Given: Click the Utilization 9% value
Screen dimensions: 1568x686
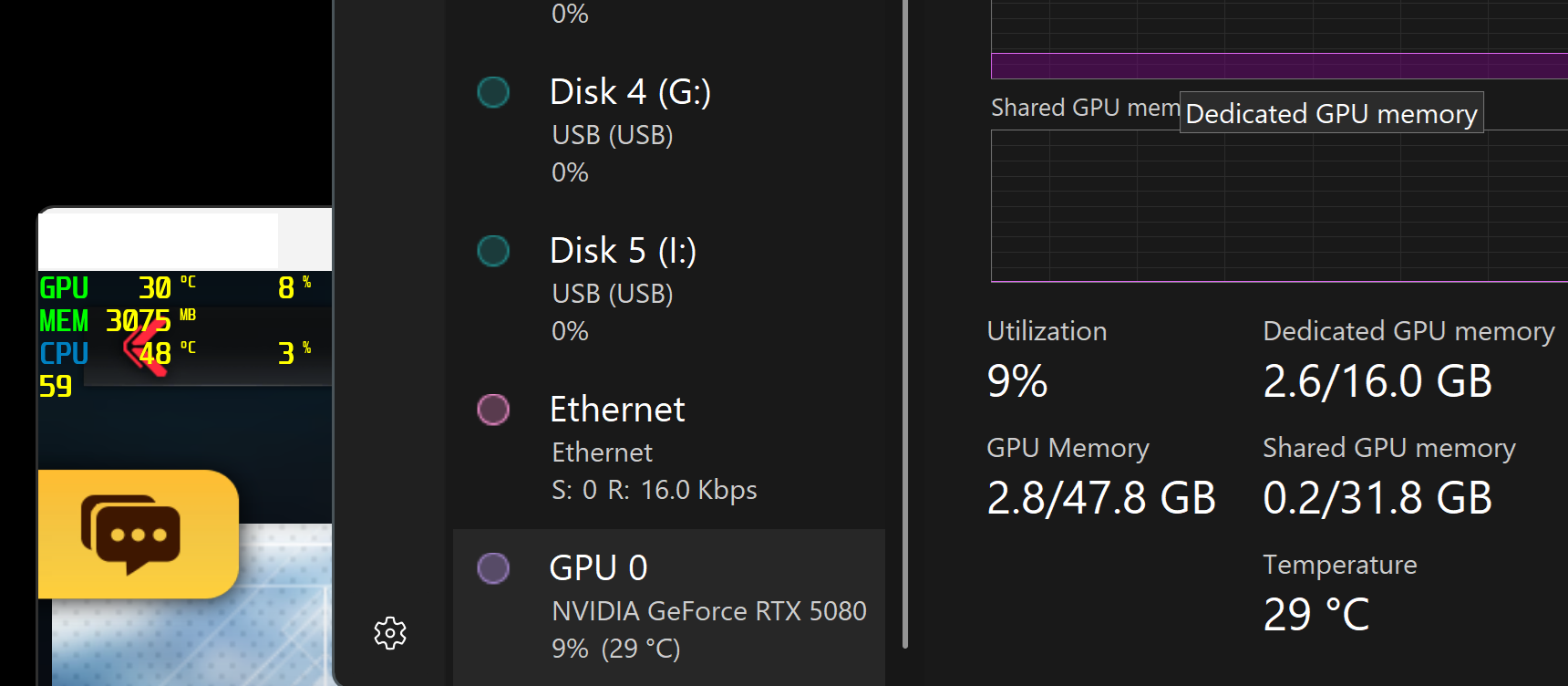Looking at the screenshot, I should 1017,381.
